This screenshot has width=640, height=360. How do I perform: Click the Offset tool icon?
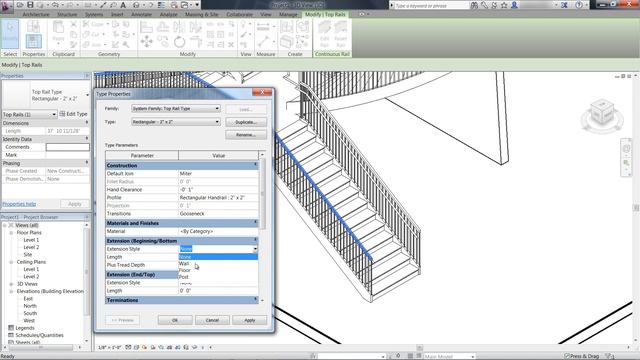tap(163, 27)
